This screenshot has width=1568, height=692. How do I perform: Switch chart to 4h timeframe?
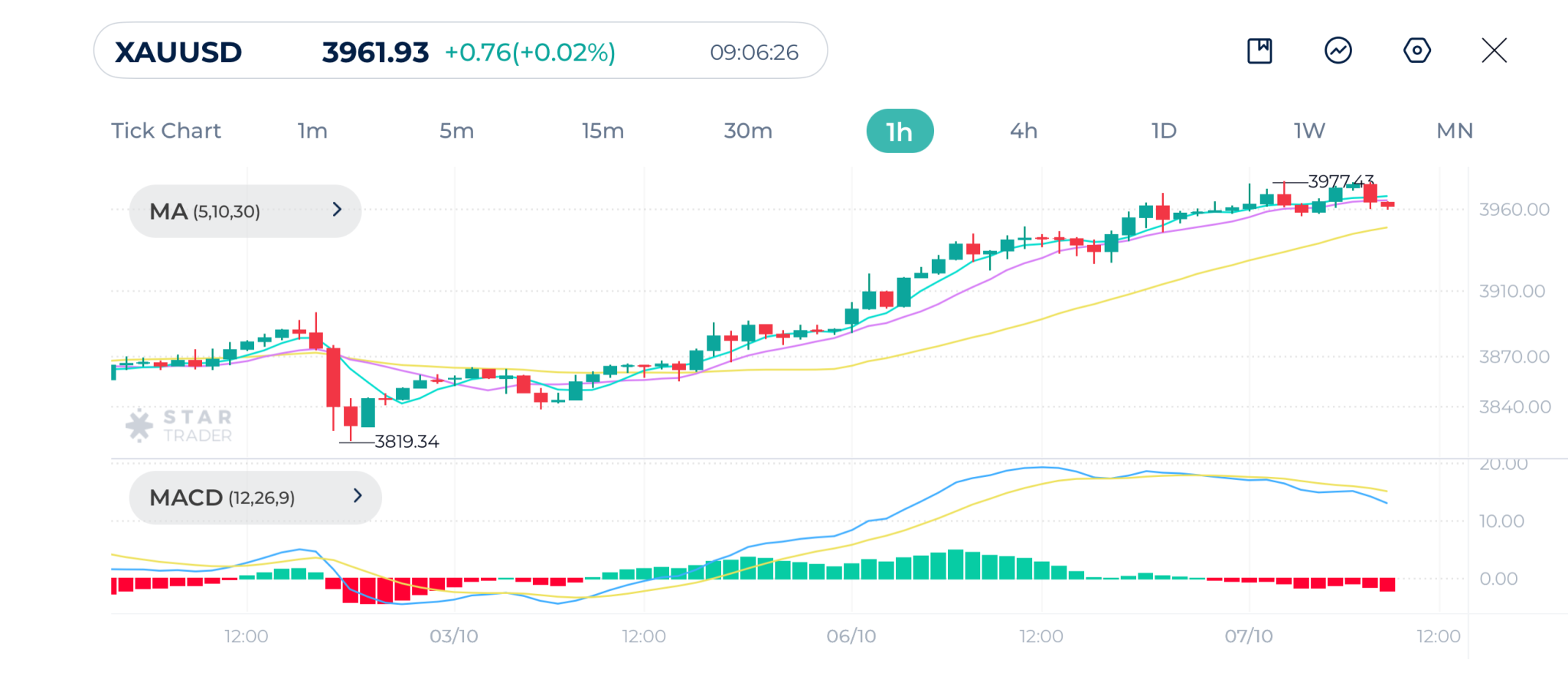point(1024,131)
